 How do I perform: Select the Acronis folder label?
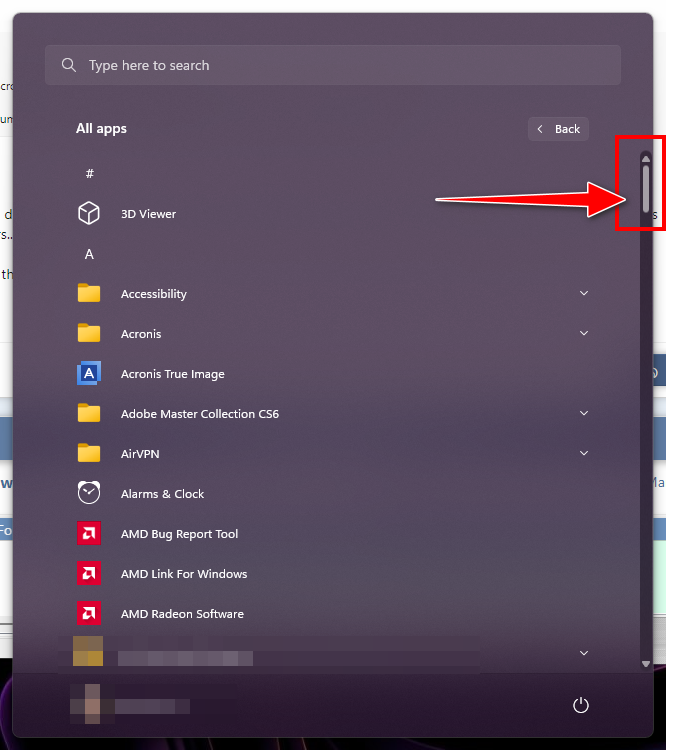[141, 334]
